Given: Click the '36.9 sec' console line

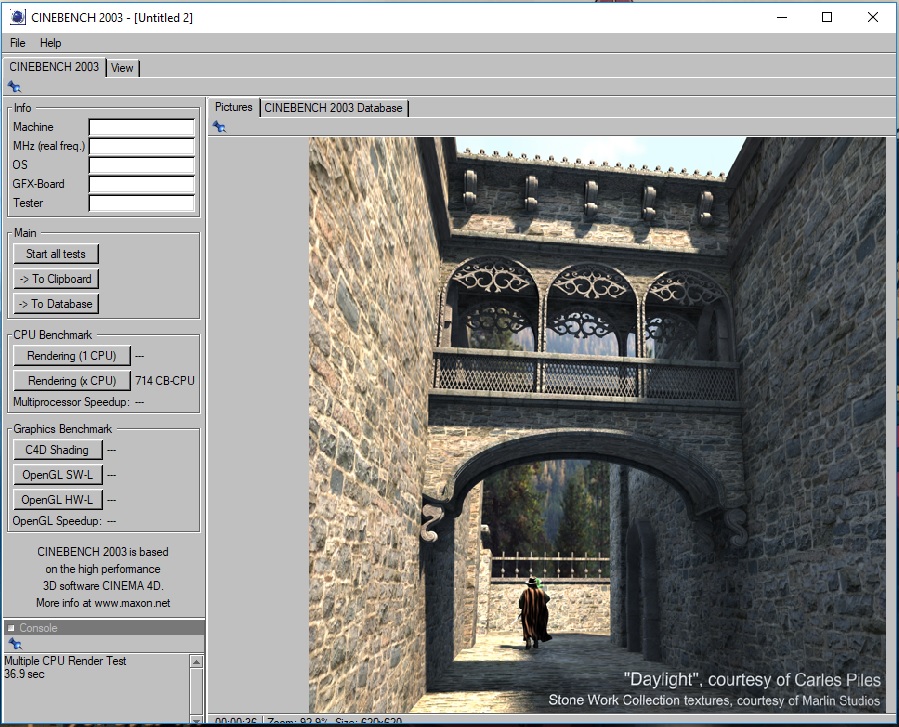Looking at the screenshot, I should 24,674.
